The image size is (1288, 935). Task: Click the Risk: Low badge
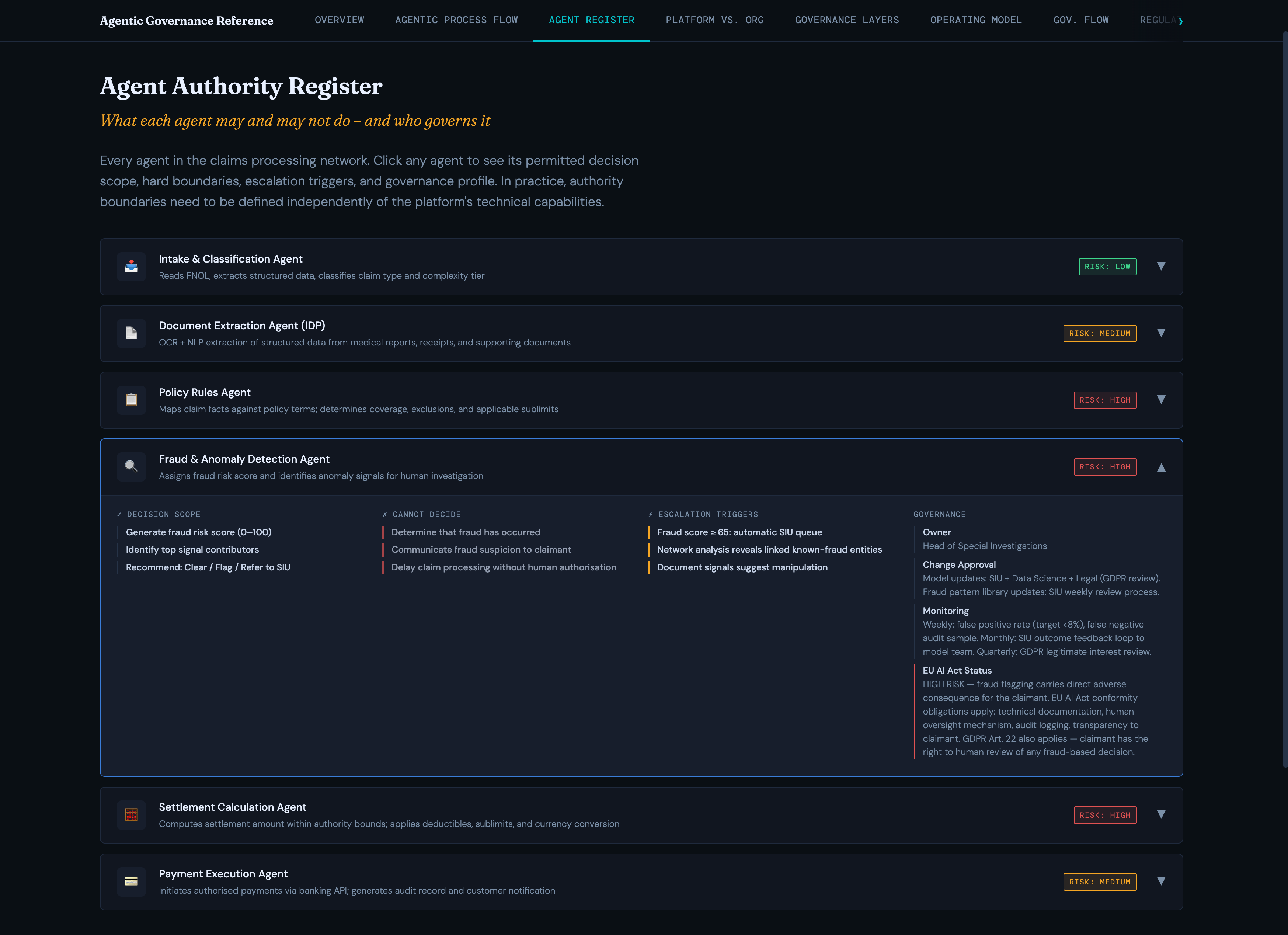pos(1107,267)
